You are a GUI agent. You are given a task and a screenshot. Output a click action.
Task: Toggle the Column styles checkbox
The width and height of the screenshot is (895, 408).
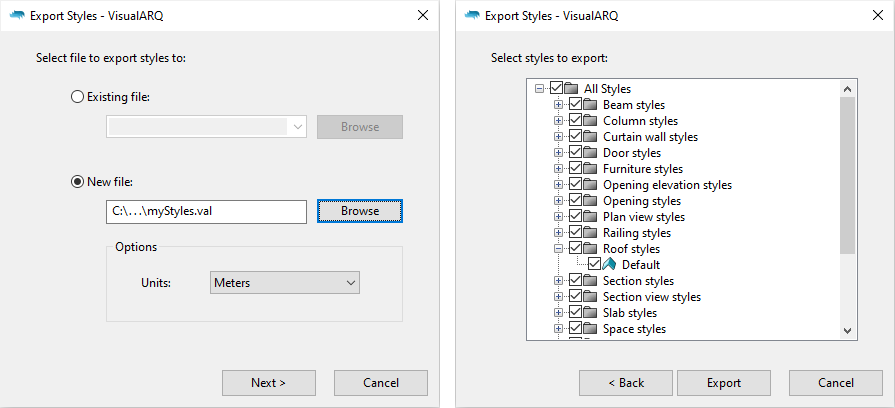pyautogui.click(x=575, y=120)
